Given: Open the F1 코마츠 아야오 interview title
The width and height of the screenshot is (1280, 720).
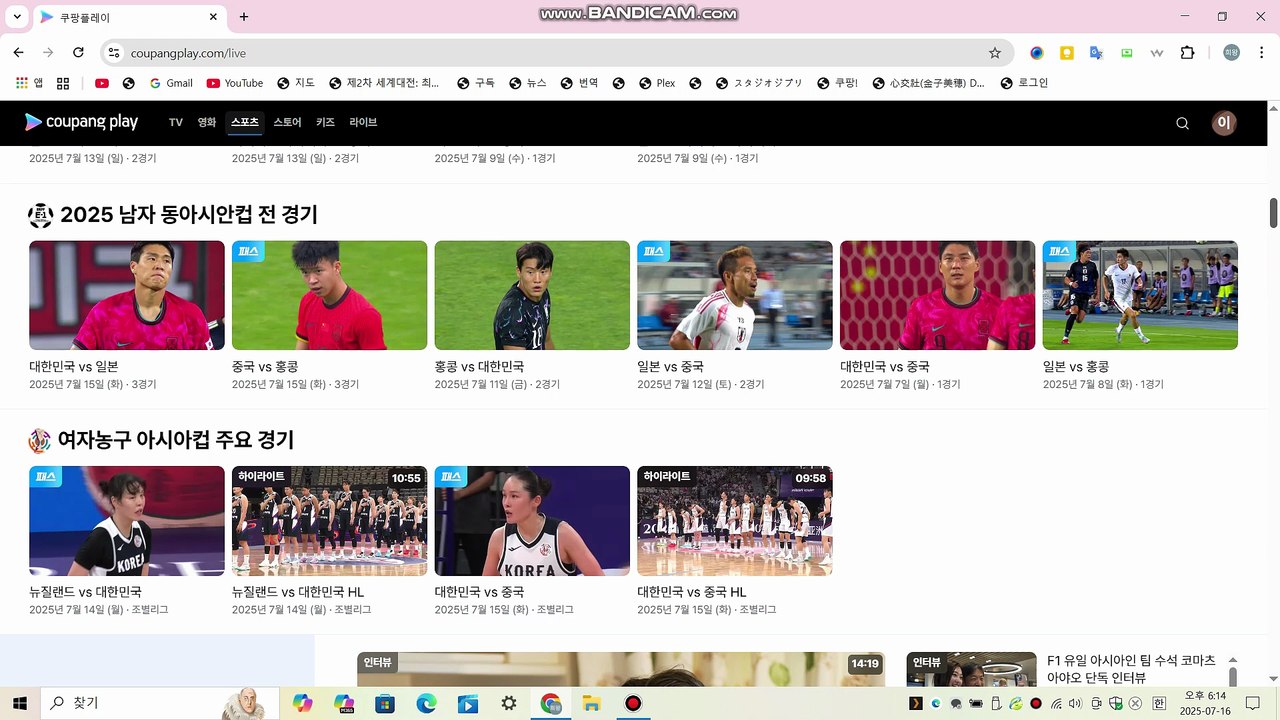Looking at the screenshot, I should click(1131, 669).
